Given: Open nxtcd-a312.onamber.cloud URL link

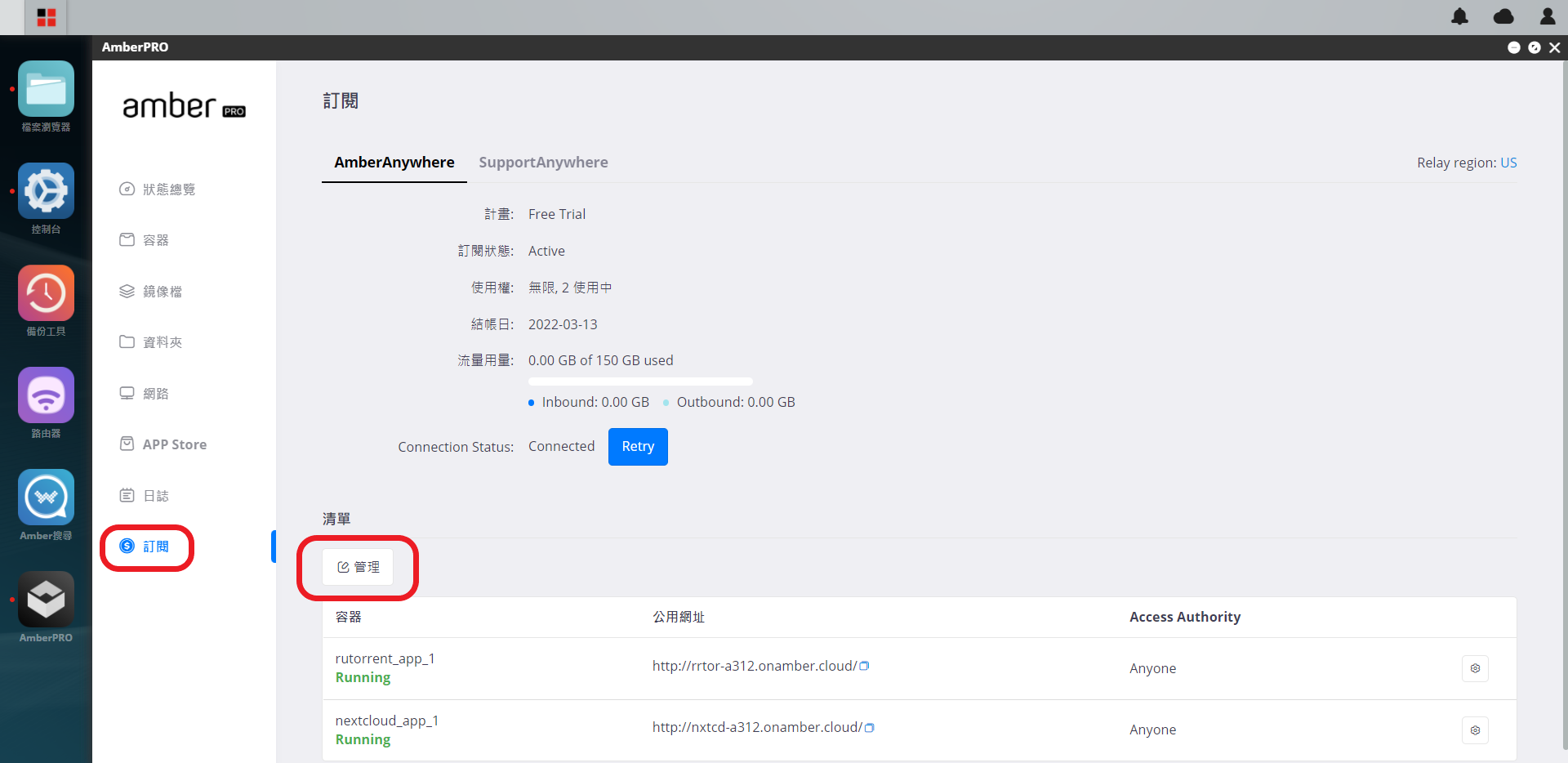Looking at the screenshot, I should click(757, 727).
